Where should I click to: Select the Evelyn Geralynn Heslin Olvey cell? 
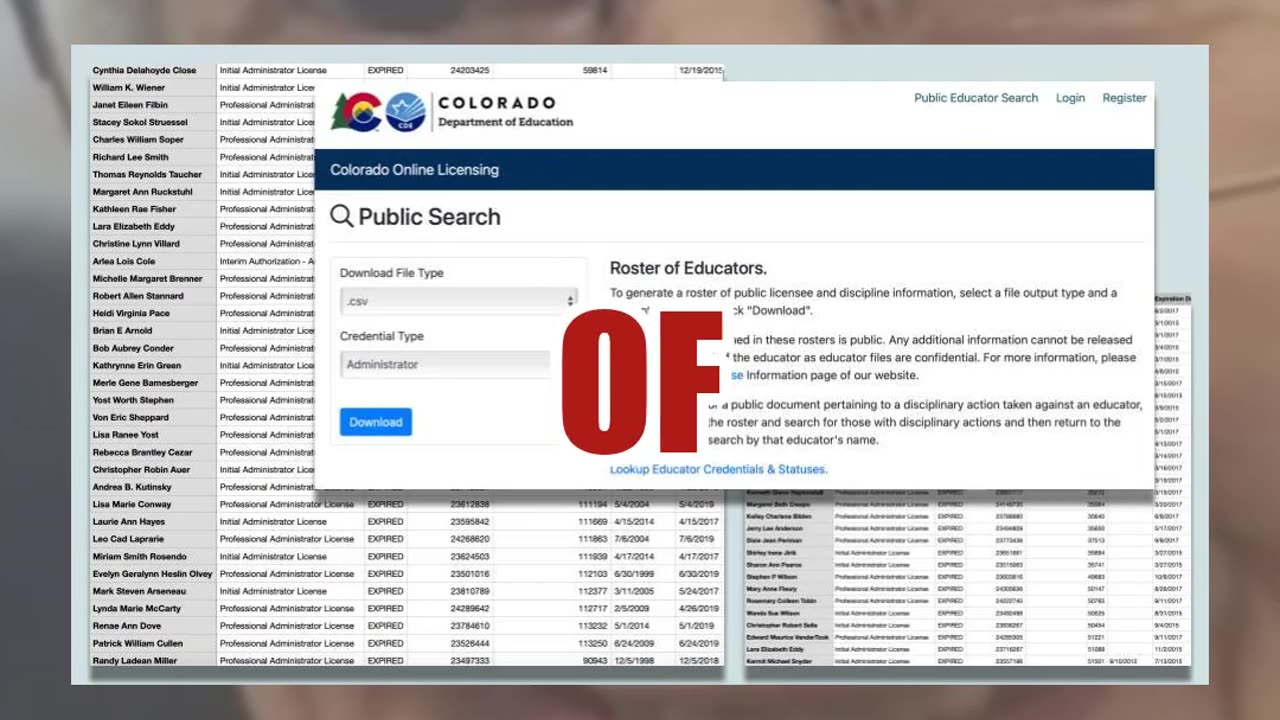[x=154, y=574]
